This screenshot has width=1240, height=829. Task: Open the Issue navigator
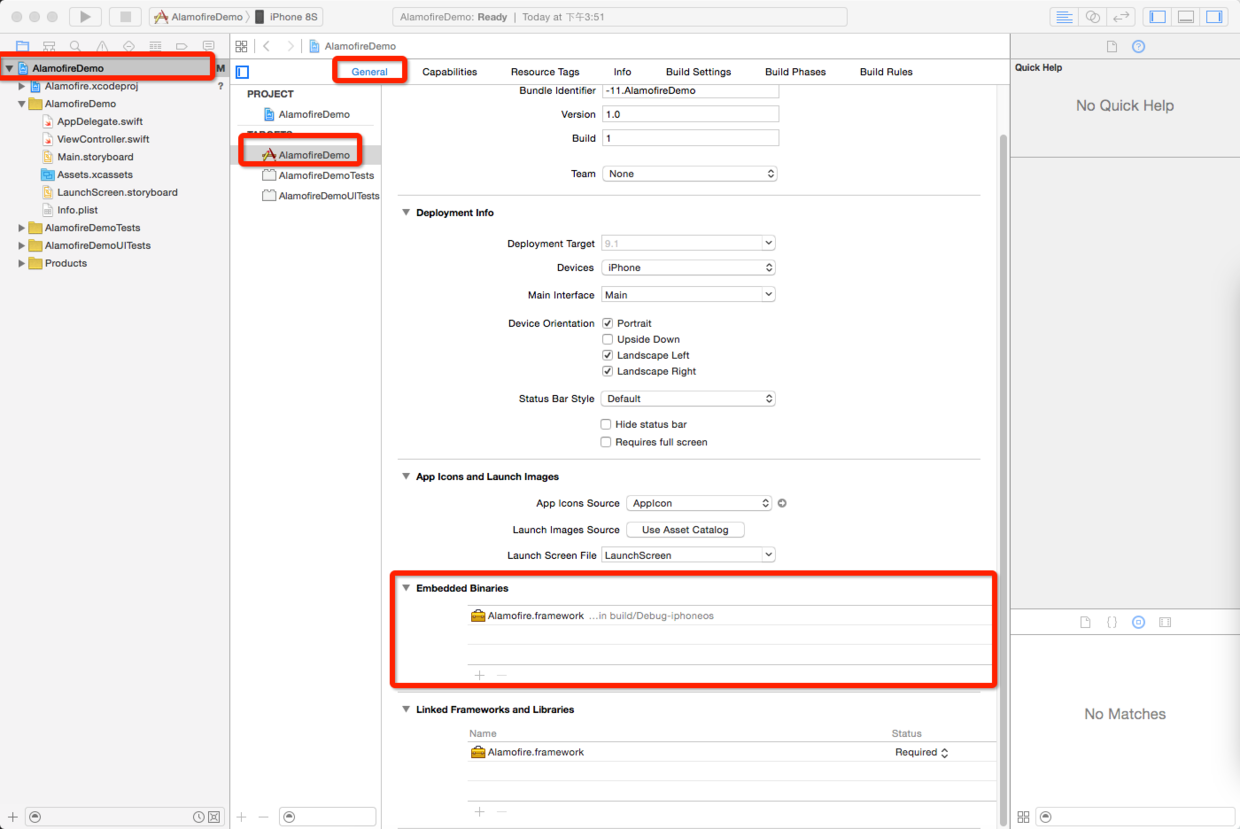coord(102,46)
